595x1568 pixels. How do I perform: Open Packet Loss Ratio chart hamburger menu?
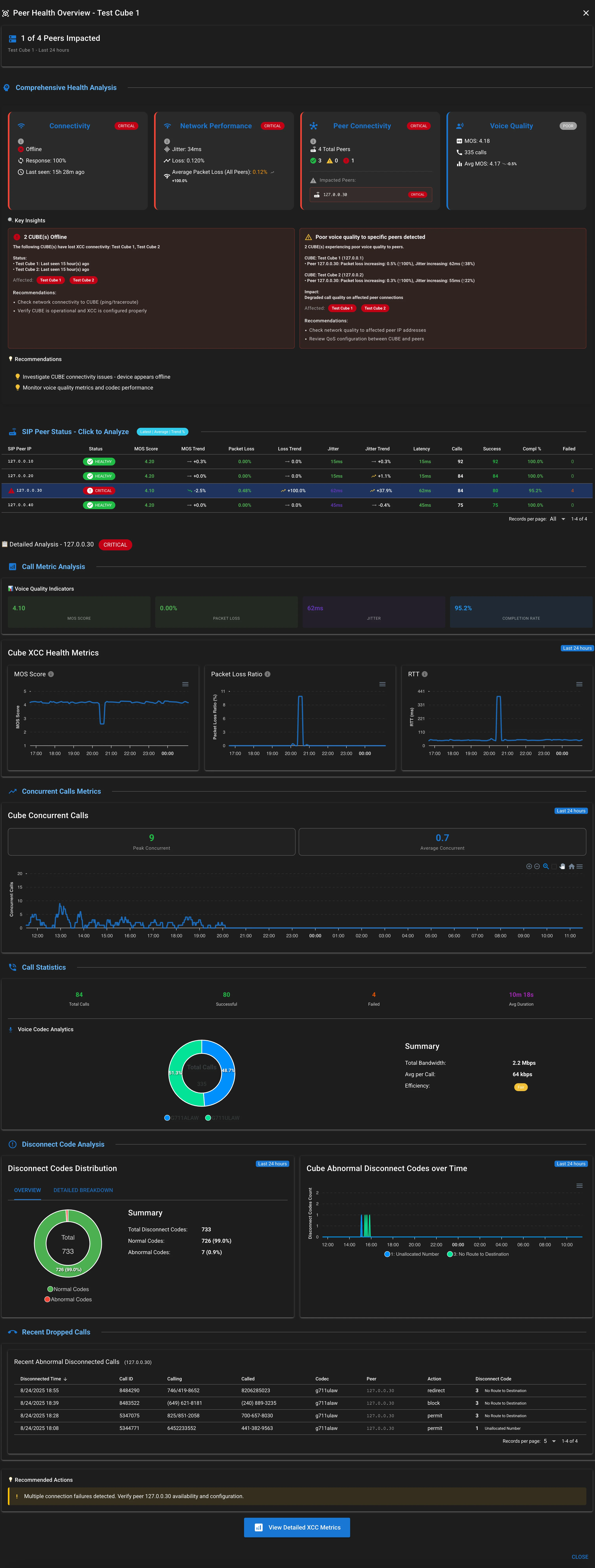click(382, 684)
